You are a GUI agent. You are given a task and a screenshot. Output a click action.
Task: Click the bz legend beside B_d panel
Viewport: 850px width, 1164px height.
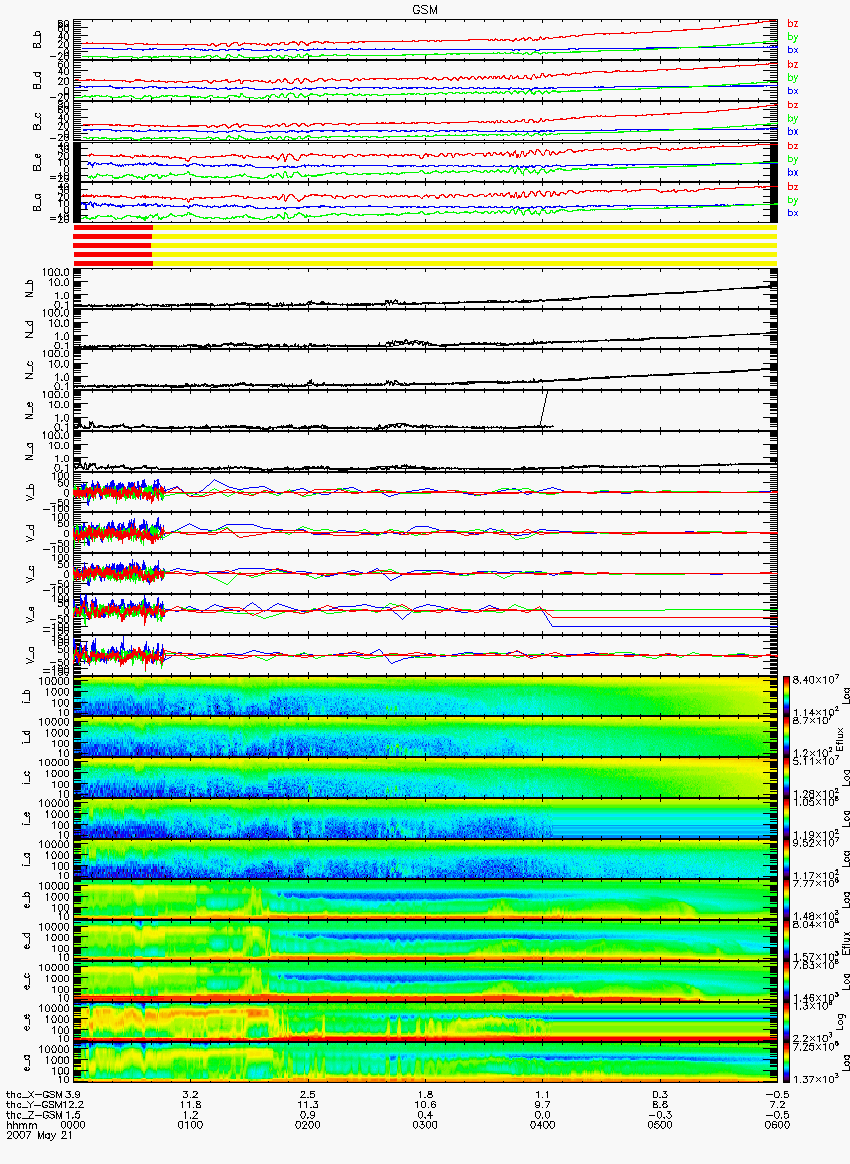pyautogui.click(x=793, y=65)
